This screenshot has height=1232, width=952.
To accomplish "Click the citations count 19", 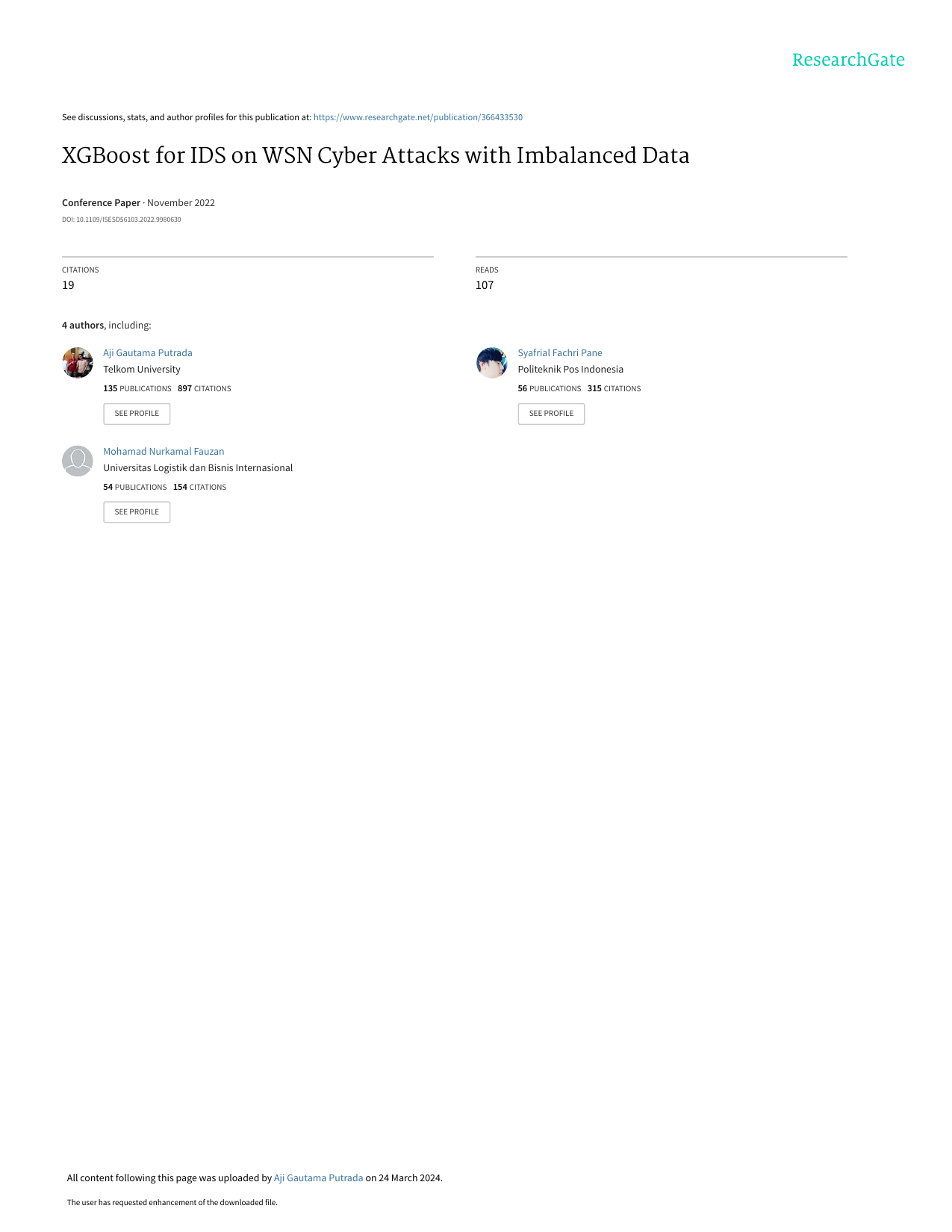I will (68, 285).
